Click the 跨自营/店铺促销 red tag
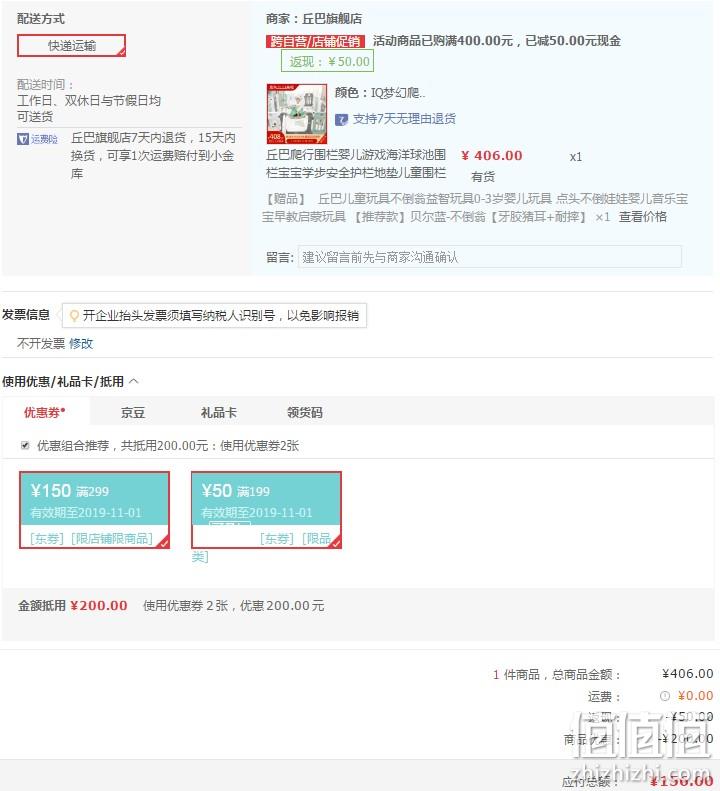 point(315,41)
